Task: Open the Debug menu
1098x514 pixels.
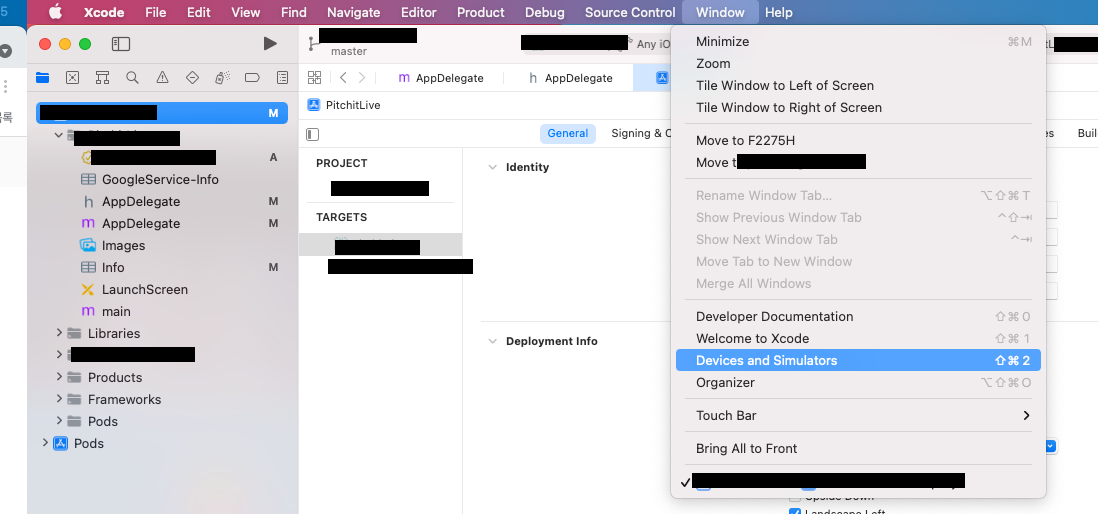Action: pyautogui.click(x=544, y=12)
